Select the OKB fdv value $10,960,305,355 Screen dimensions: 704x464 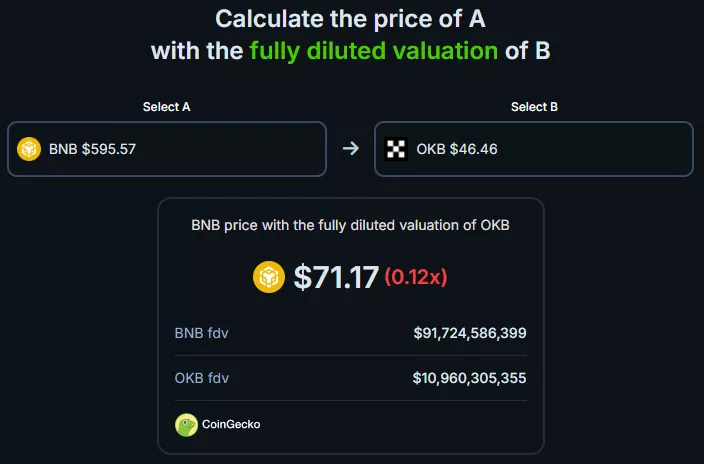(x=469, y=378)
